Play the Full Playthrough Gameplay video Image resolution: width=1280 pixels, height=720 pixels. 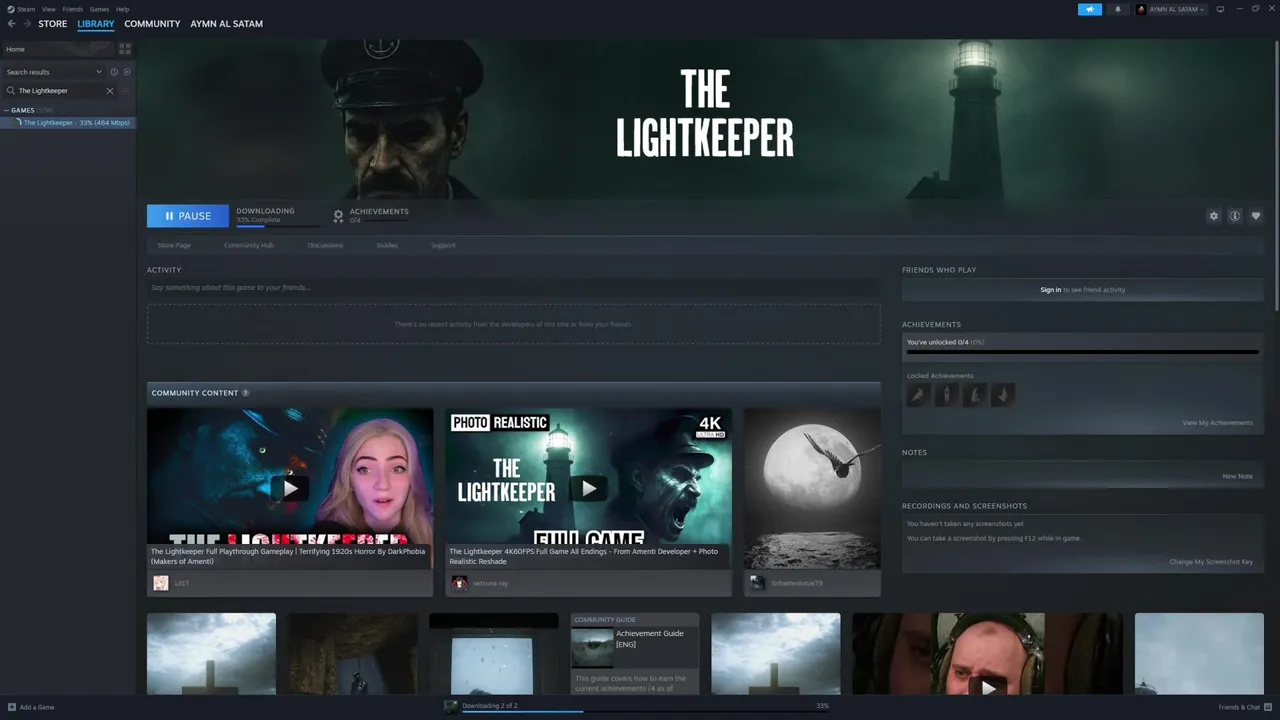tap(290, 488)
